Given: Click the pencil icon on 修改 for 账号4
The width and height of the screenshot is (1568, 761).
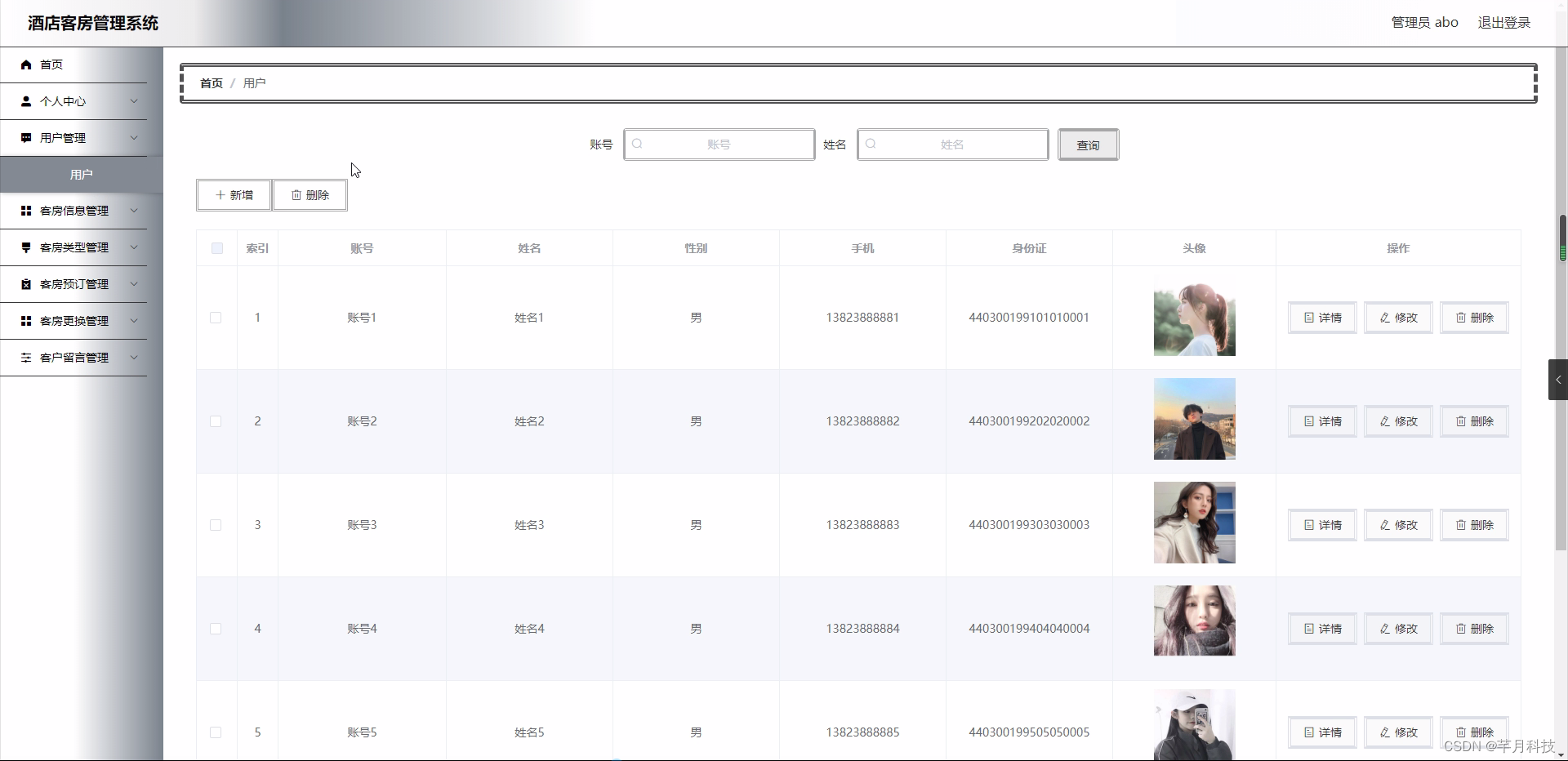Looking at the screenshot, I should tap(1385, 629).
